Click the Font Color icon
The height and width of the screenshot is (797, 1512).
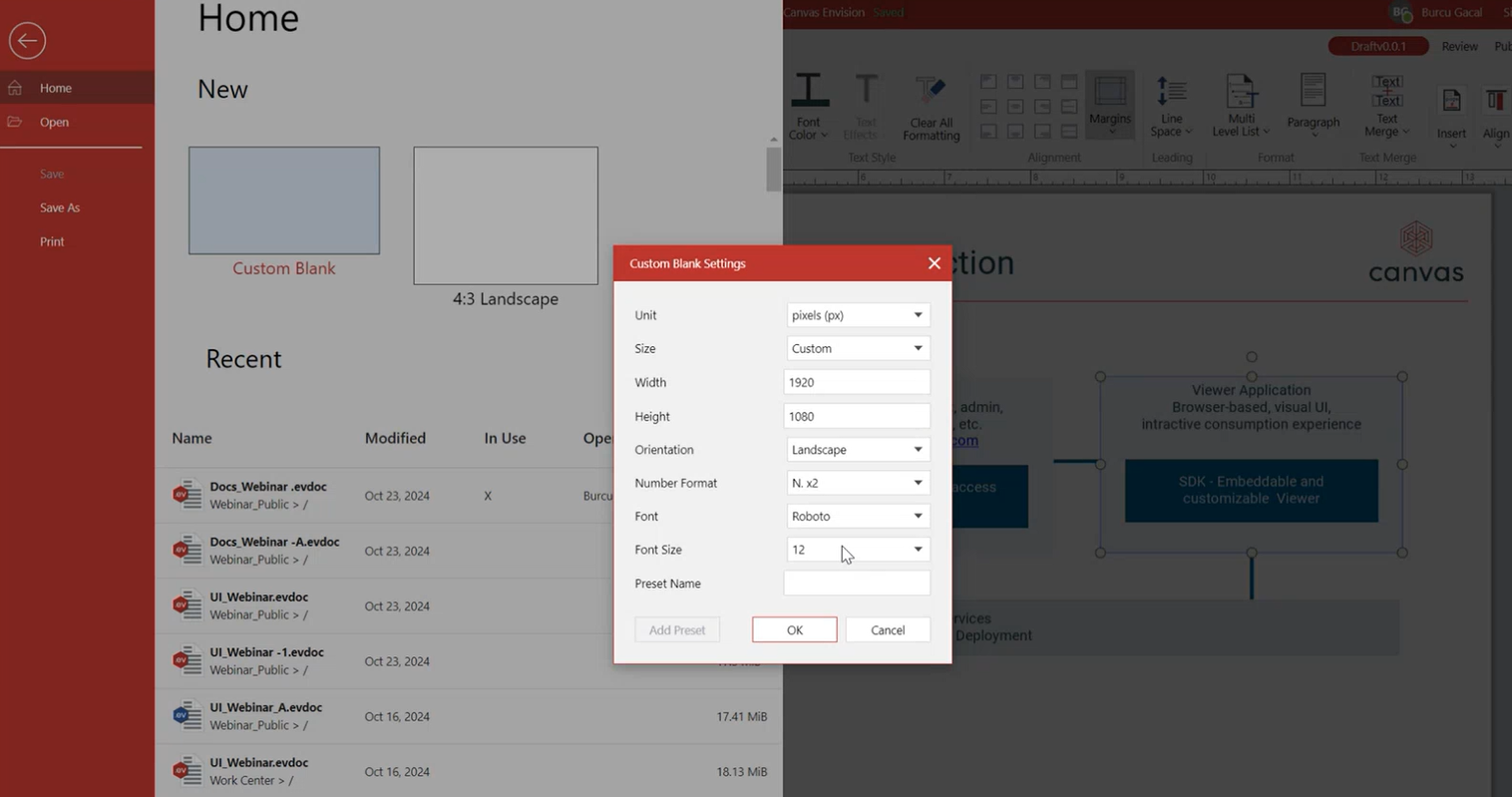pyautogui.click(x=809, y=92)
